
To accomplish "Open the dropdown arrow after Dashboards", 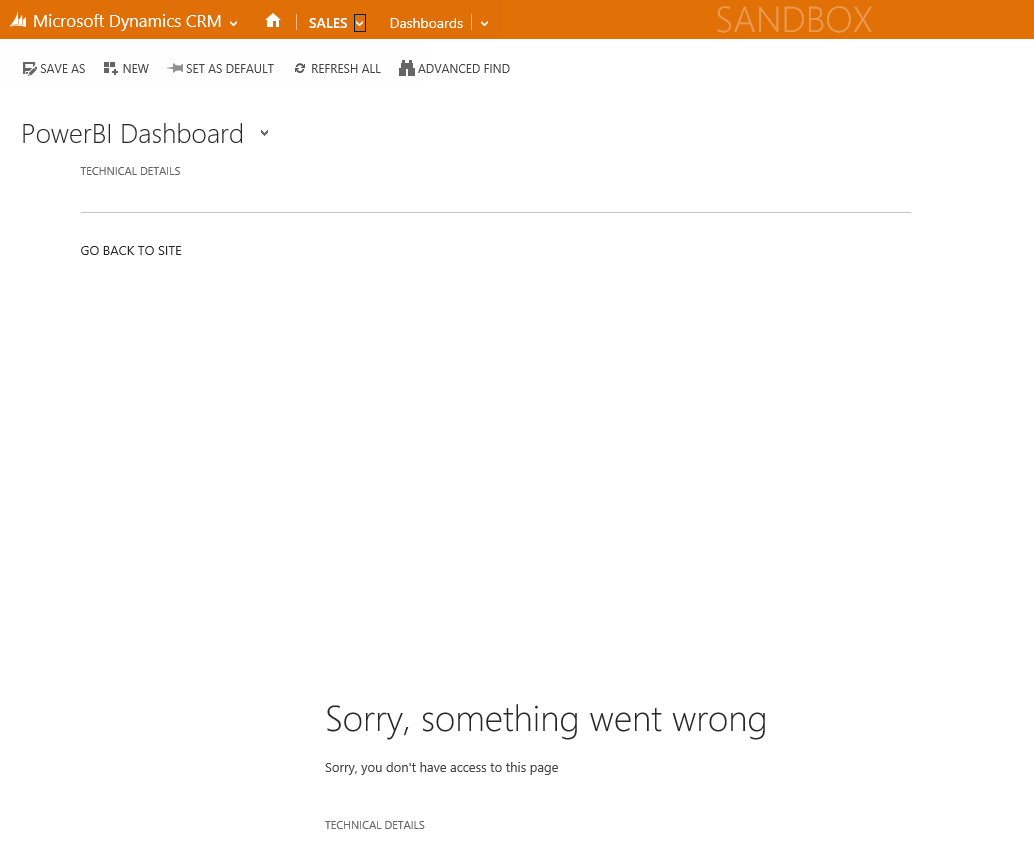I will point(485,23).
